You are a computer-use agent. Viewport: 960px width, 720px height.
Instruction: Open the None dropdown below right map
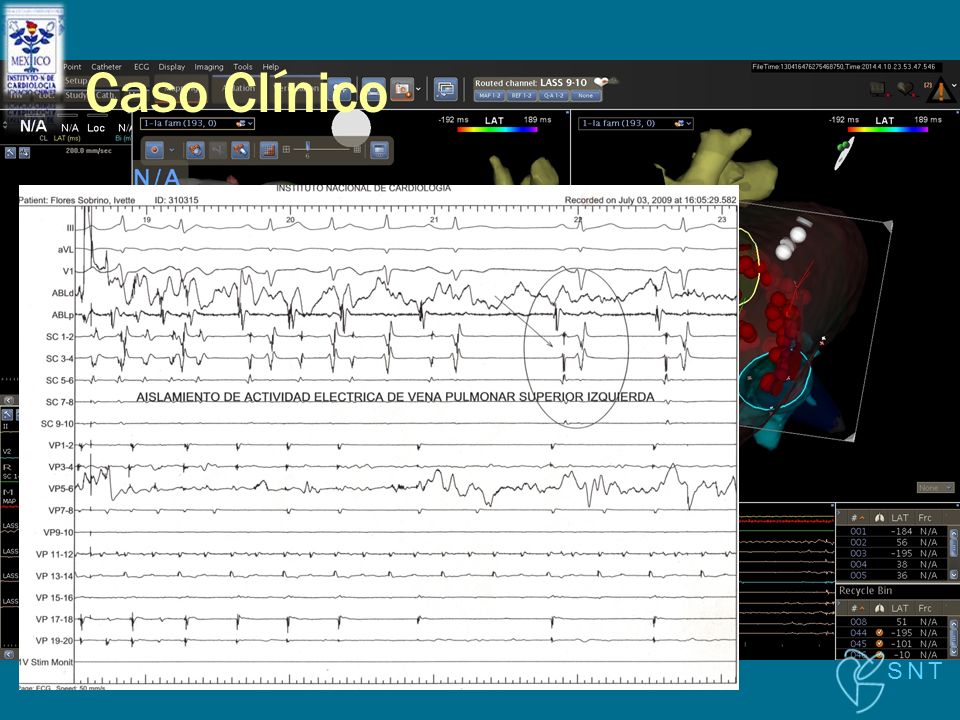click(x=935, y=487)
